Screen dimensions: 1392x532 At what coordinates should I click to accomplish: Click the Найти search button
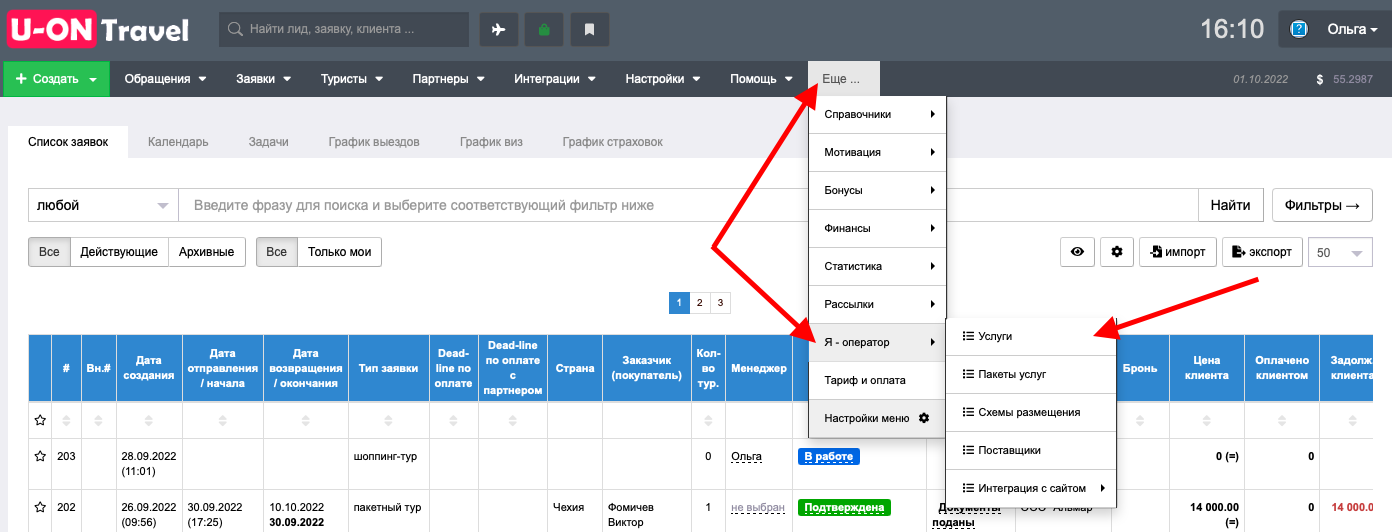pyautogui.click(x=1230, y=205)
